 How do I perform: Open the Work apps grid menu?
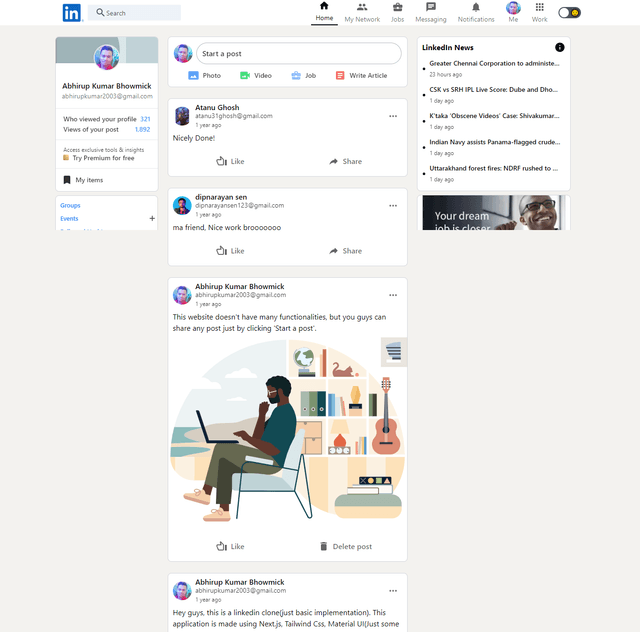tap(539, 13)
